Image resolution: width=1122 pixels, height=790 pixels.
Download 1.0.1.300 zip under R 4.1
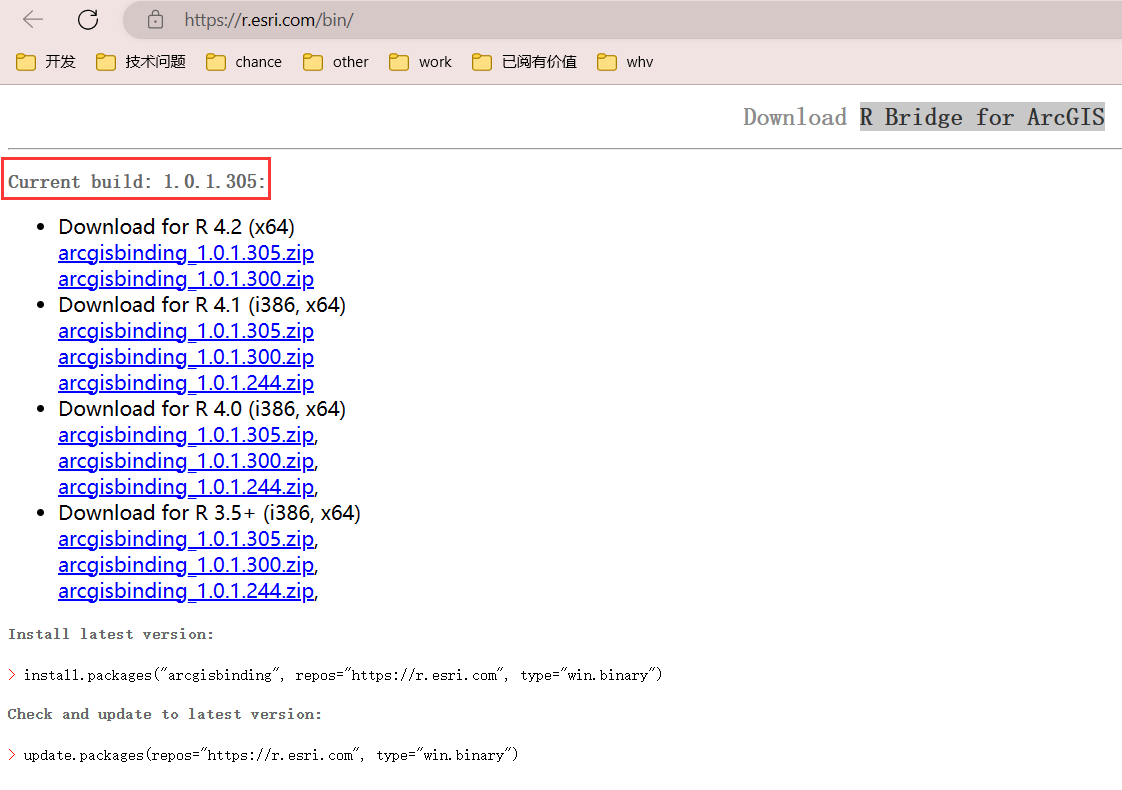(186, 357)
